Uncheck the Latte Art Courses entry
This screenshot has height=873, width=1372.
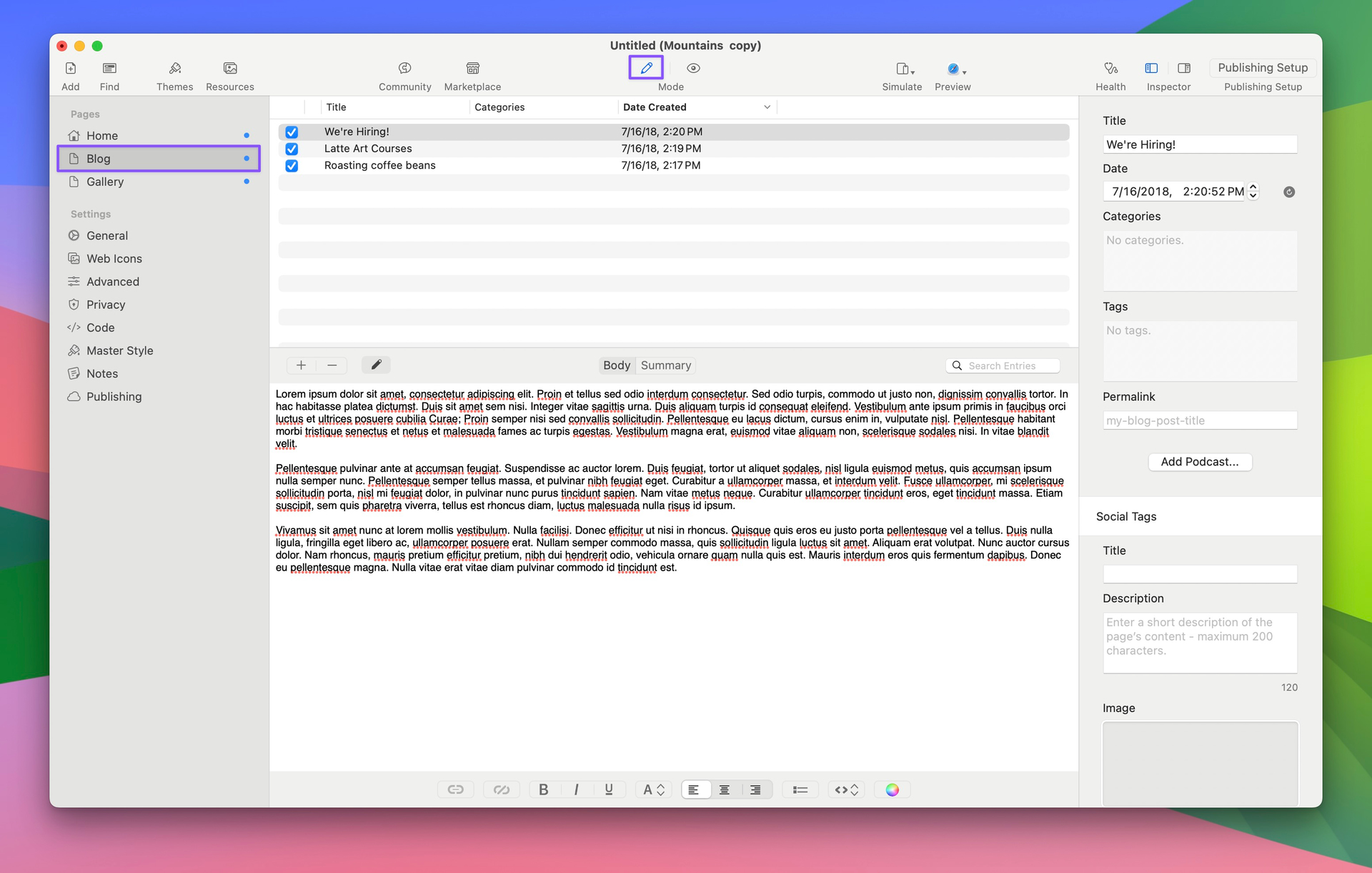[292, 149]
